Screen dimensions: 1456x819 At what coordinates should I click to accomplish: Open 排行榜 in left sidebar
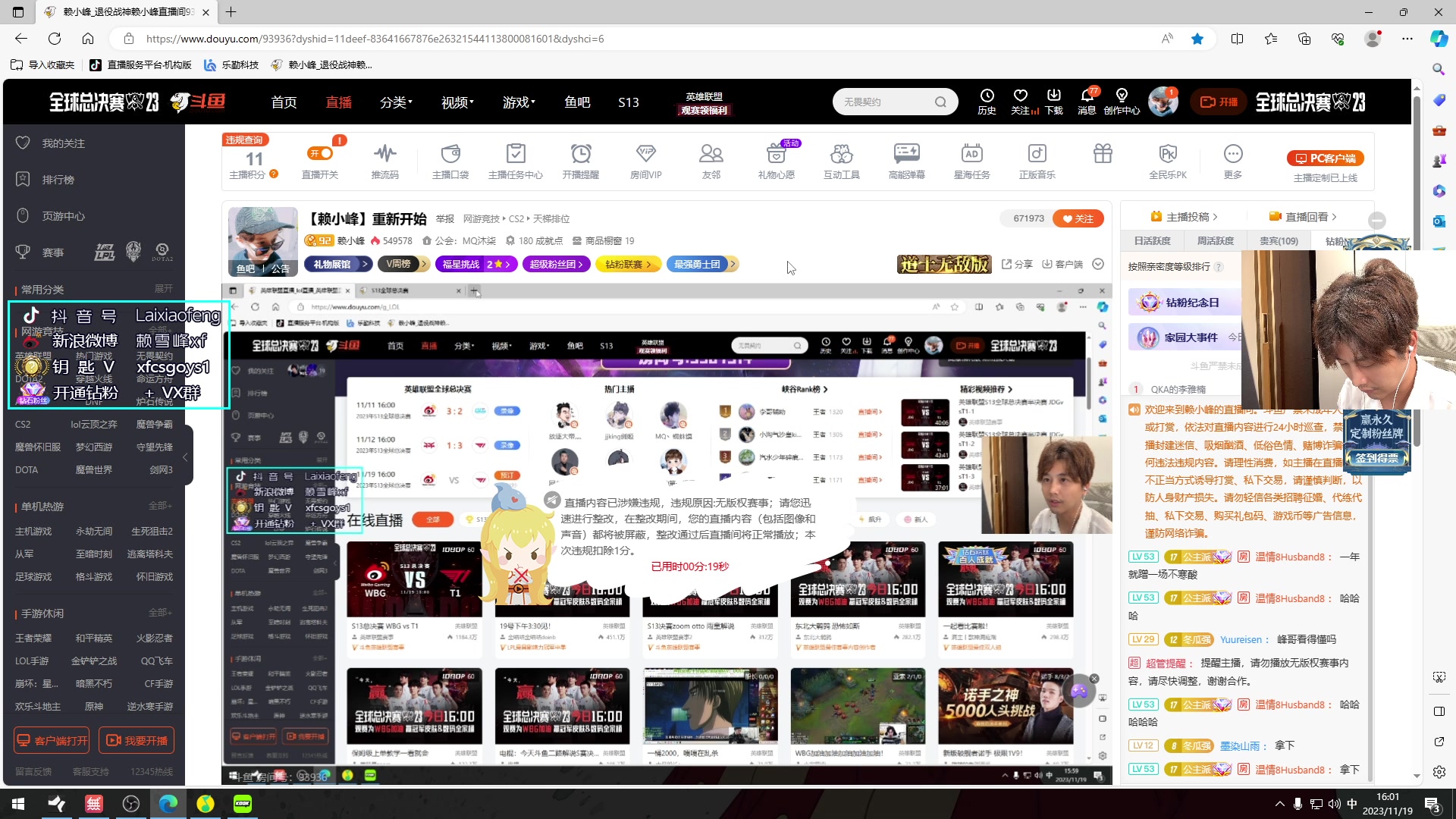(x=58, y=180)
